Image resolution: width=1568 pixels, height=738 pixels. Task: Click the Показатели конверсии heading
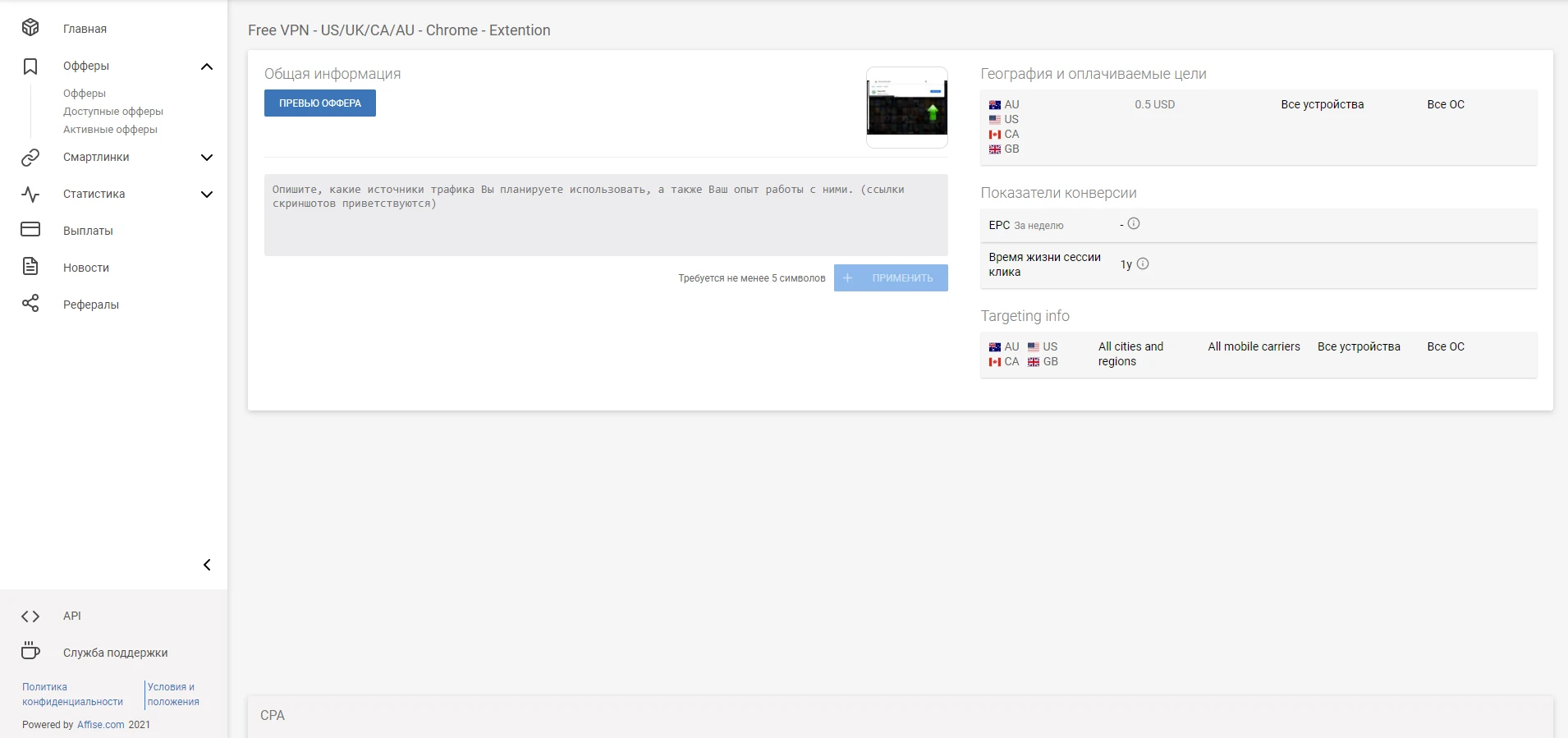tap(1059, 193)
